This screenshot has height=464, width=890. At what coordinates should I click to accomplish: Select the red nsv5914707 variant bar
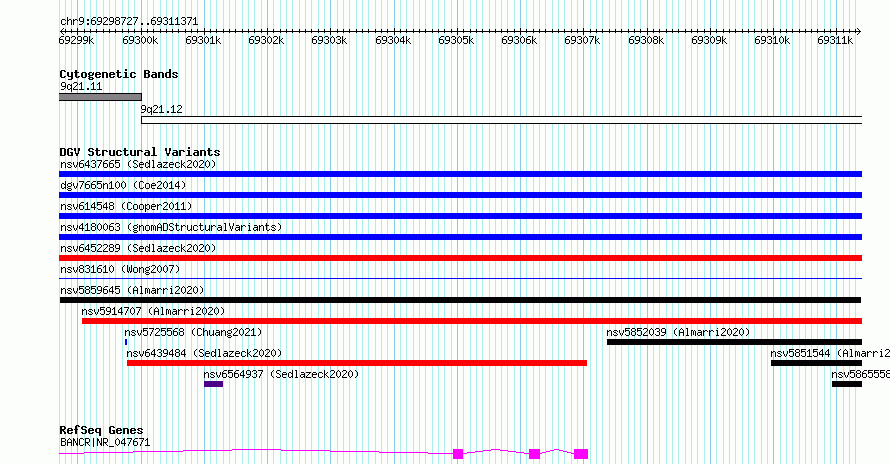point(472,321)
